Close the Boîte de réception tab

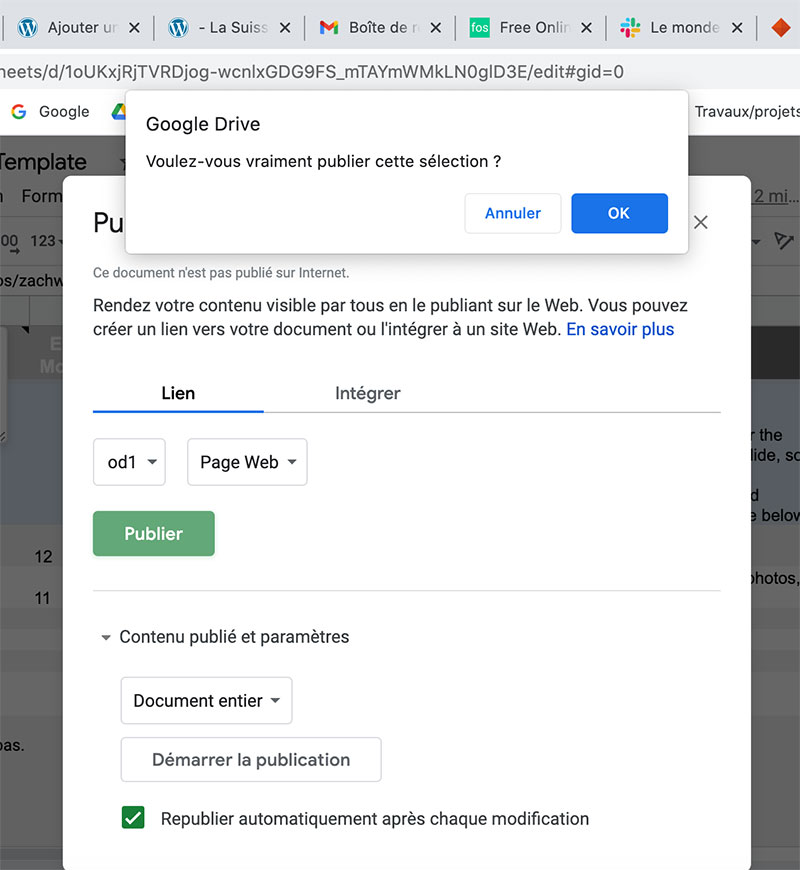[436, 28]
